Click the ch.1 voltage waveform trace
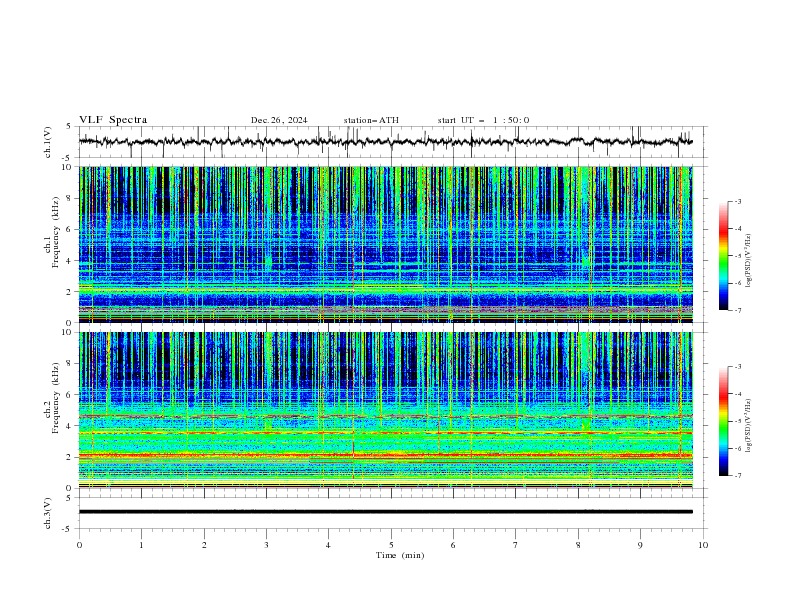Image resolution: width=792 pixels, height=612 pixels. [x=386, y=142]
